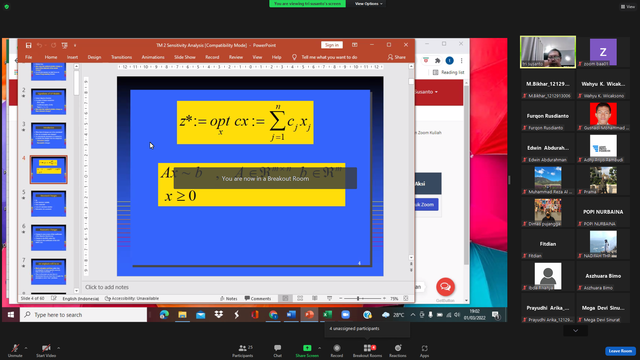Viewport: 640px width, 360px height.
Task: Expand more participants chevron below the video grid
Action: 576,331
